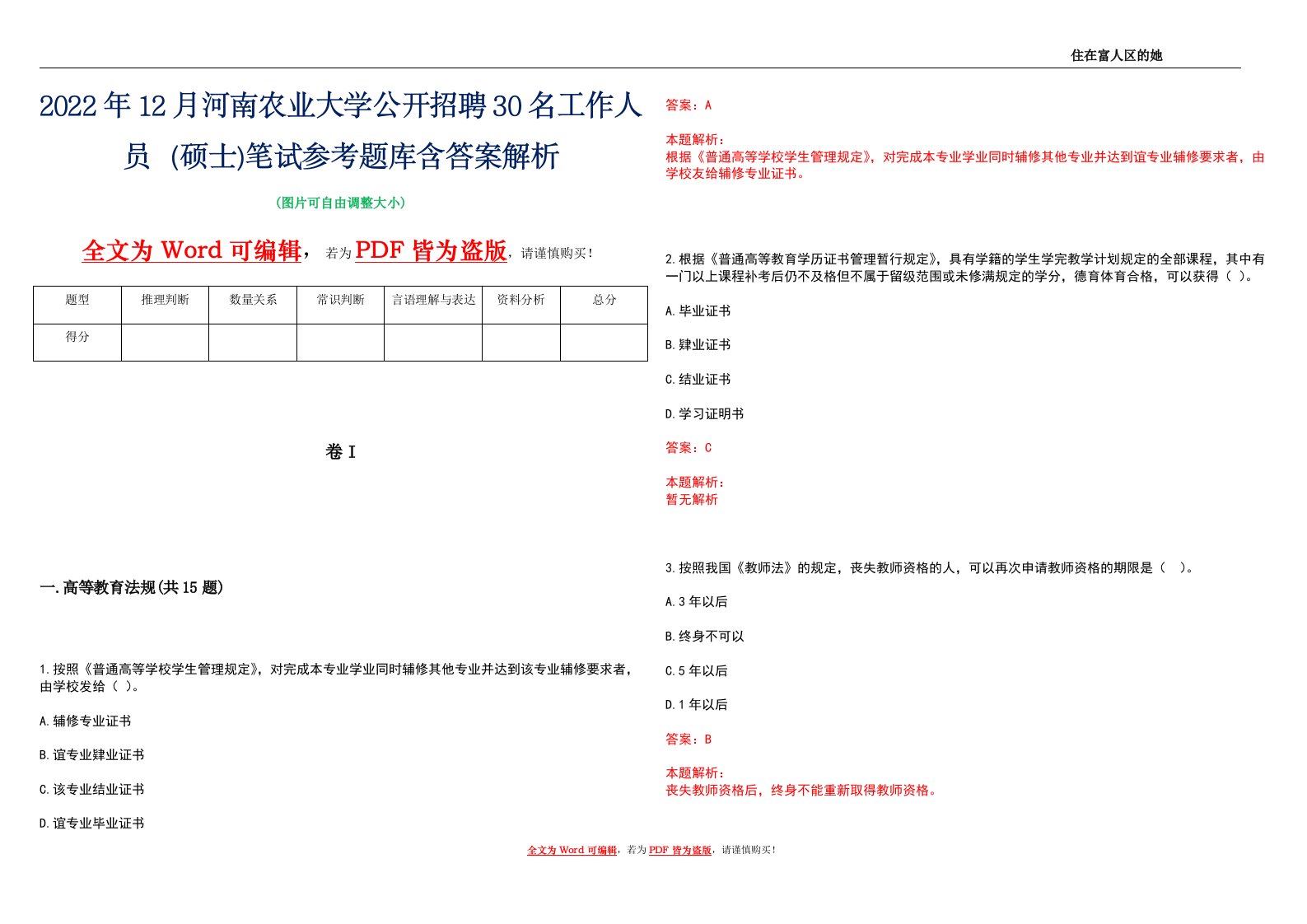This screenshot has height=924, width=1307.
Task: Select option B.谊专业肄业证书
Action: point(92,754)
